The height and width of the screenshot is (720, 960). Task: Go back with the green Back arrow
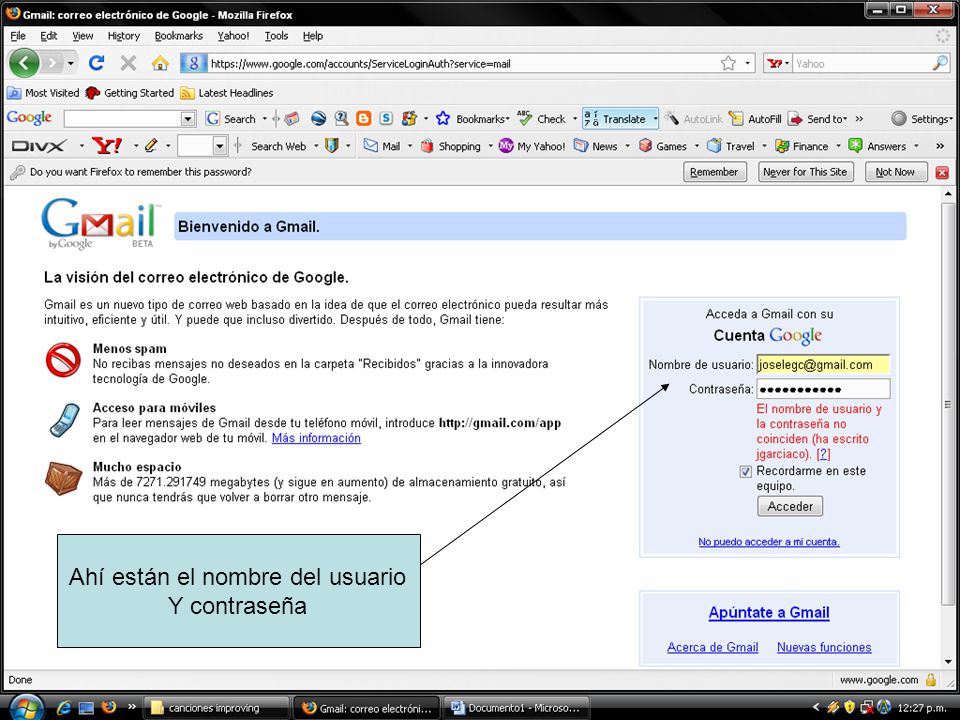pyautogui.click(x=24, y=63)
